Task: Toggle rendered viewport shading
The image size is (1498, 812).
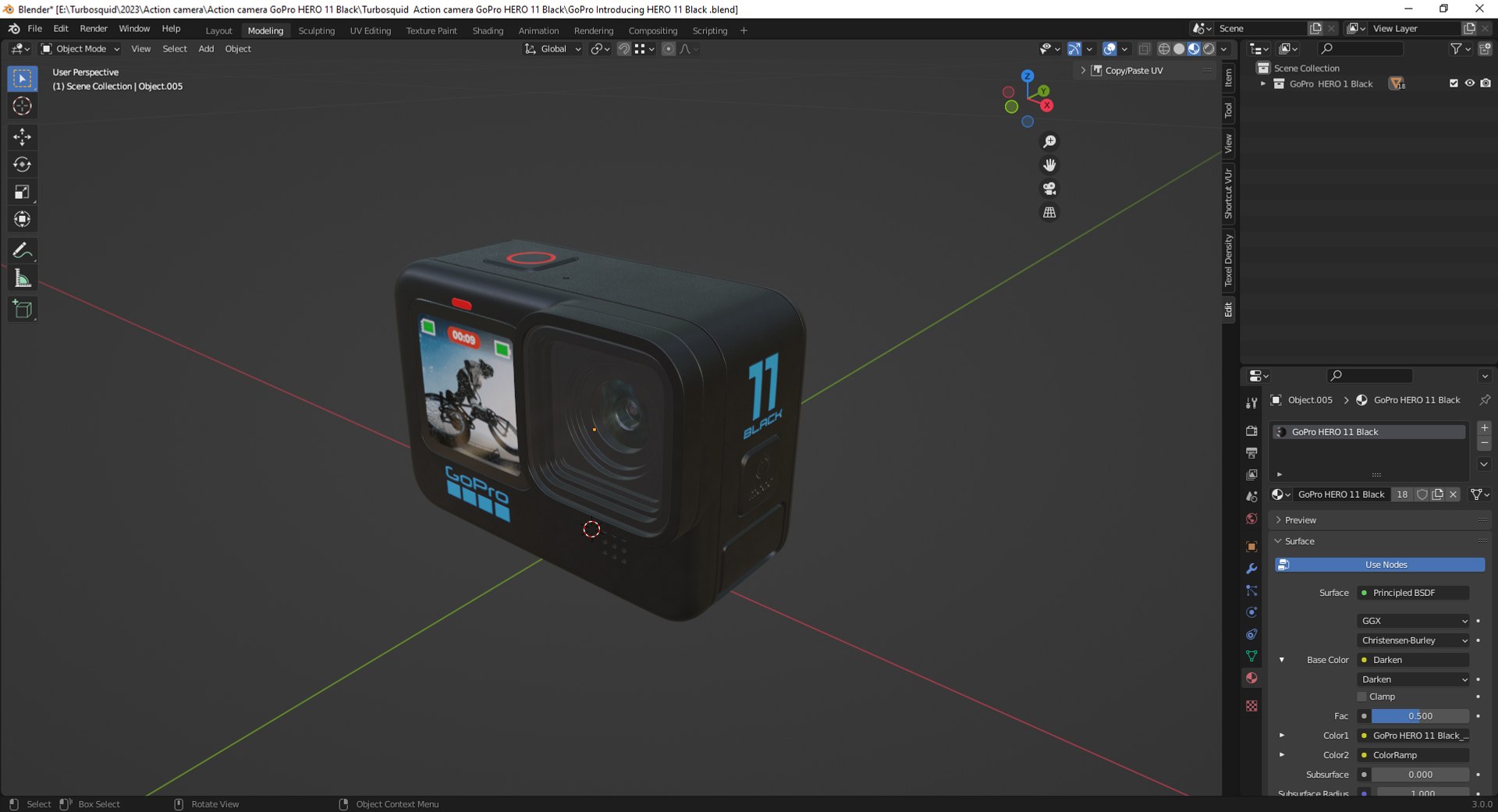Action: (1209, 48)
